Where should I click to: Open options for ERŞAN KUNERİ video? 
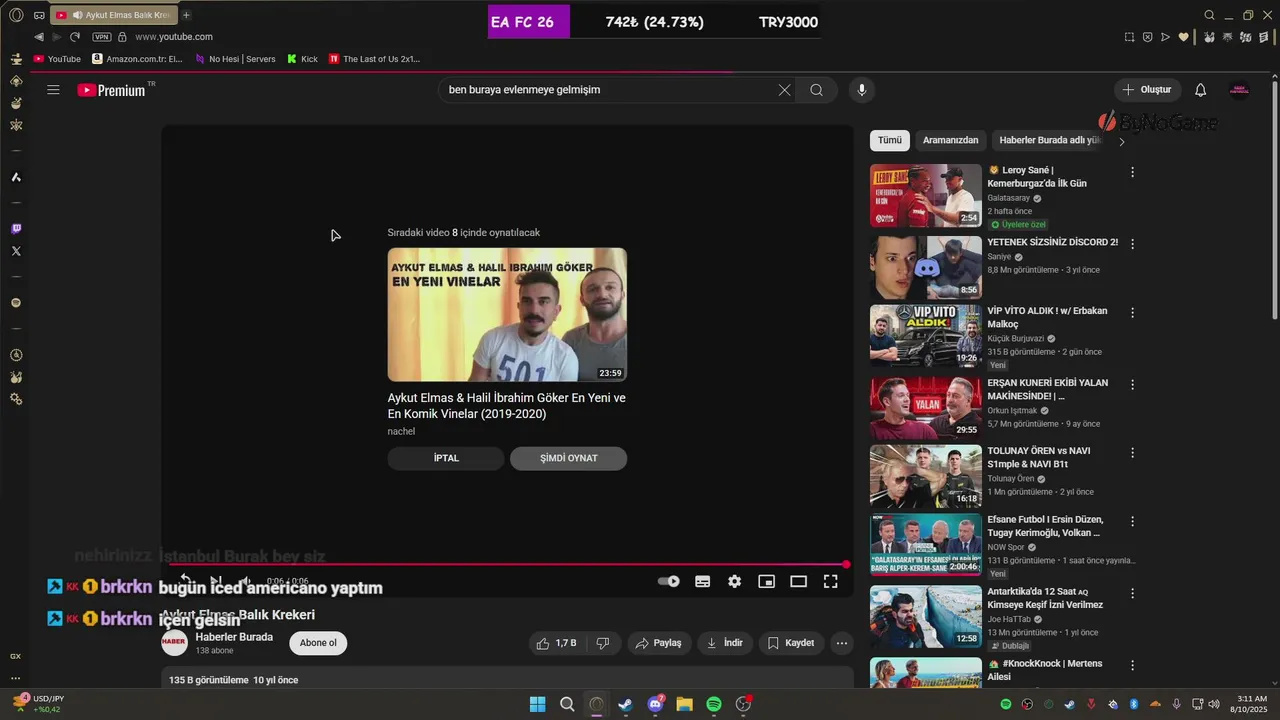click(x=1133, y=384)
